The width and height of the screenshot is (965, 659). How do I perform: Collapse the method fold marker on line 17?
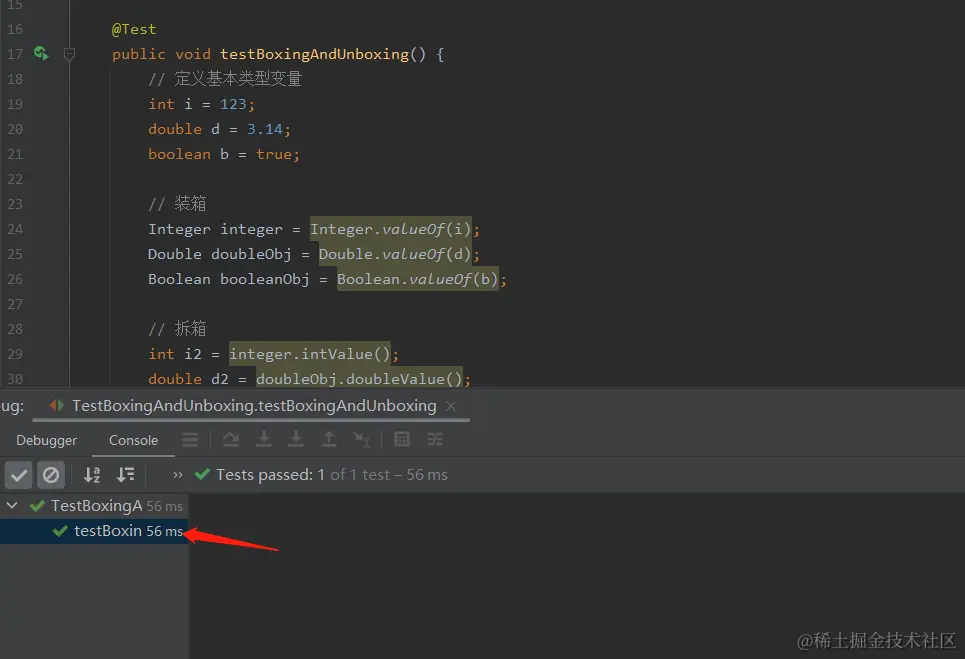pos(70,55)
